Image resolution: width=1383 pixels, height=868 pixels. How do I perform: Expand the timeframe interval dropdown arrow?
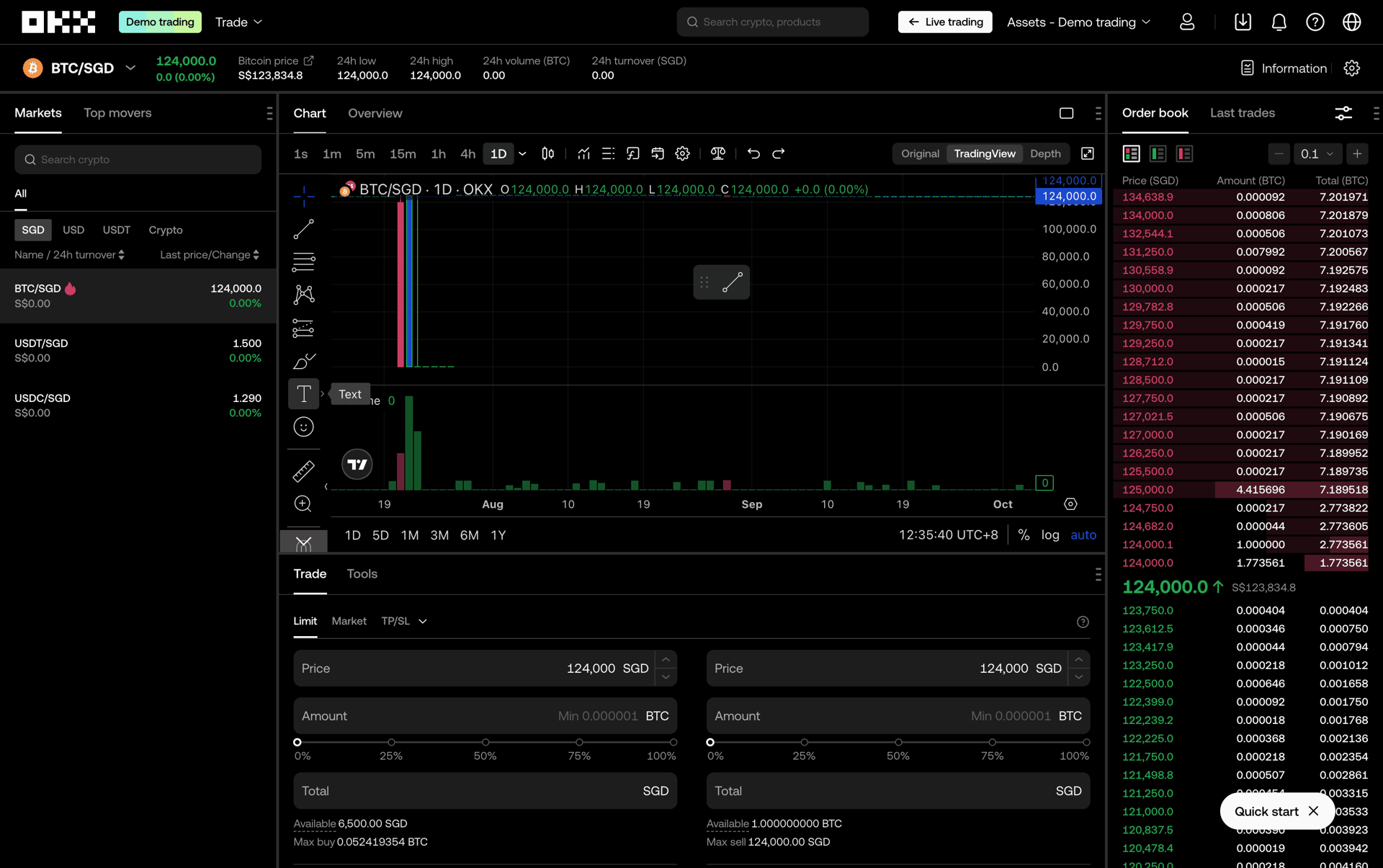(522, 153)
